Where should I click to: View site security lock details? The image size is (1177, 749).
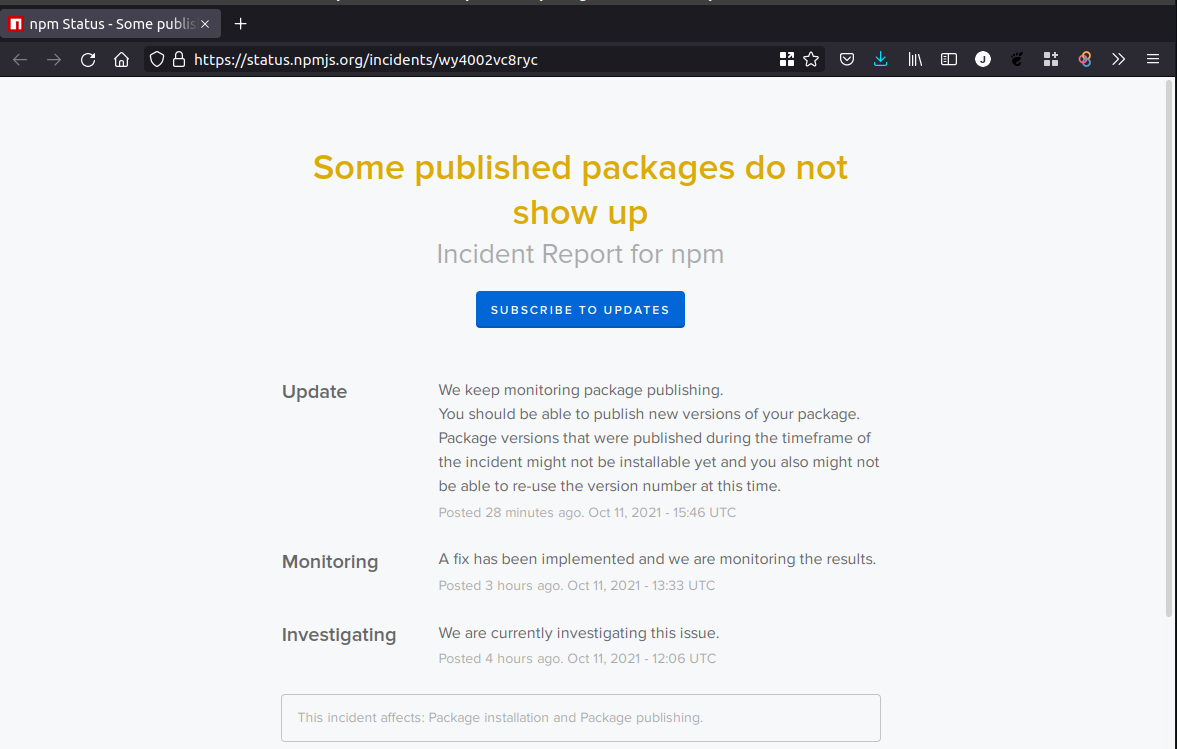pyautogui.click(x=179, y=60)
